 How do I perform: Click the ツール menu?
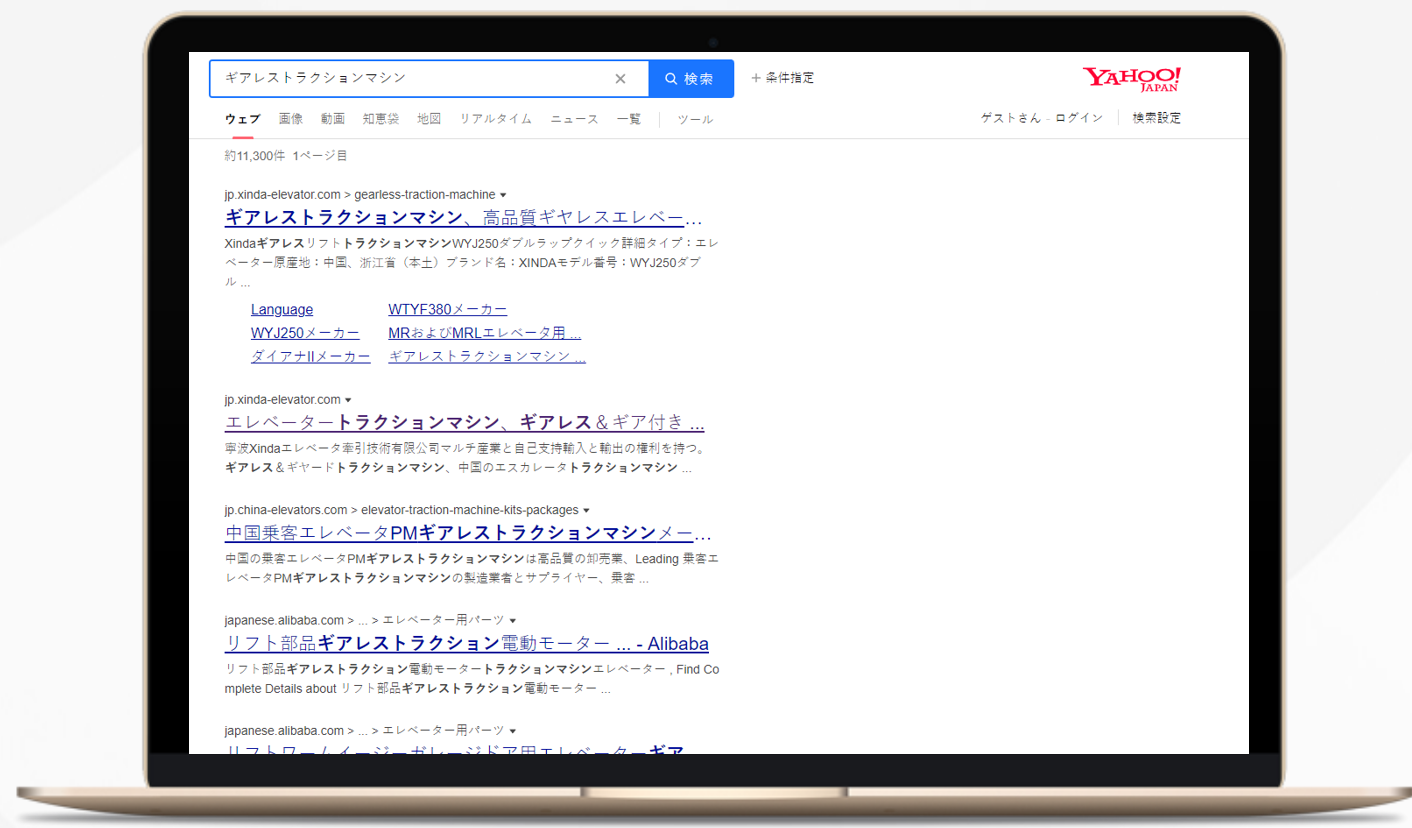[694, 118]
